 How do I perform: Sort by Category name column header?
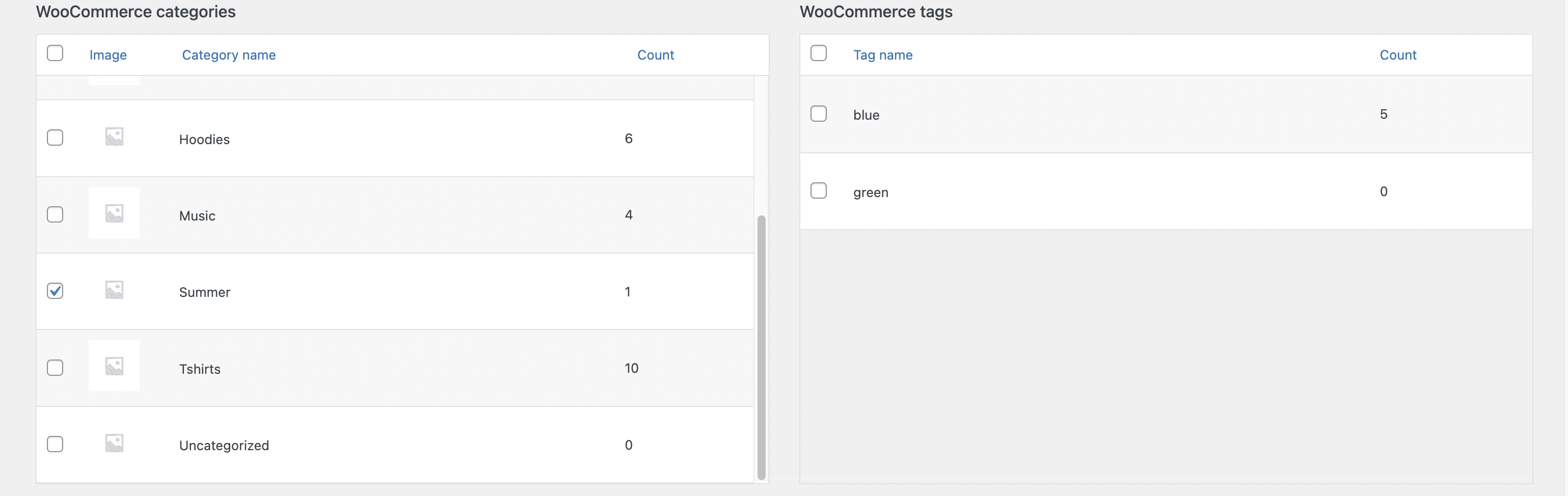pyautogui.click(x=229, y=55)
